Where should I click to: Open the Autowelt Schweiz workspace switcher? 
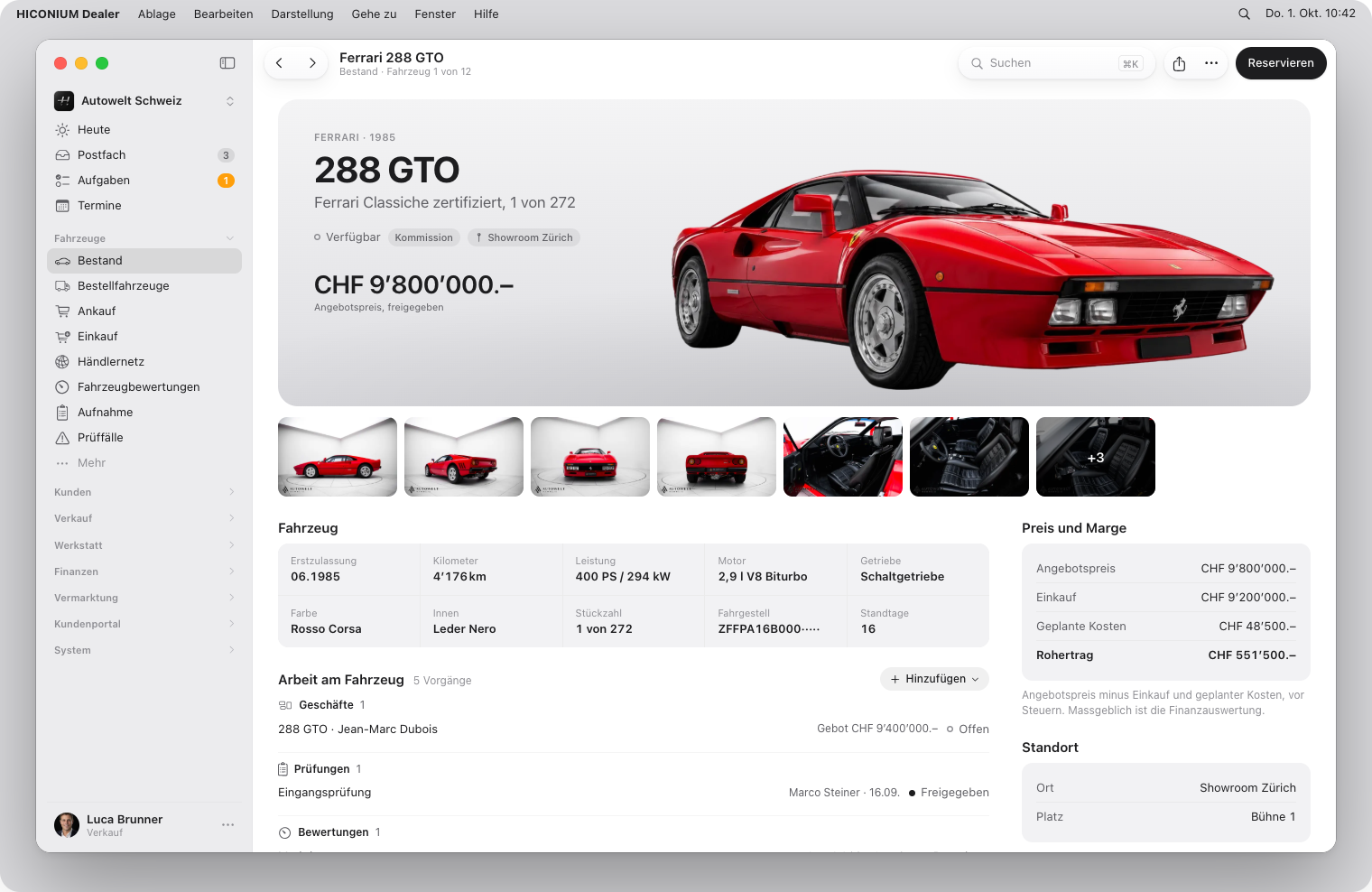tap(144, 101)
